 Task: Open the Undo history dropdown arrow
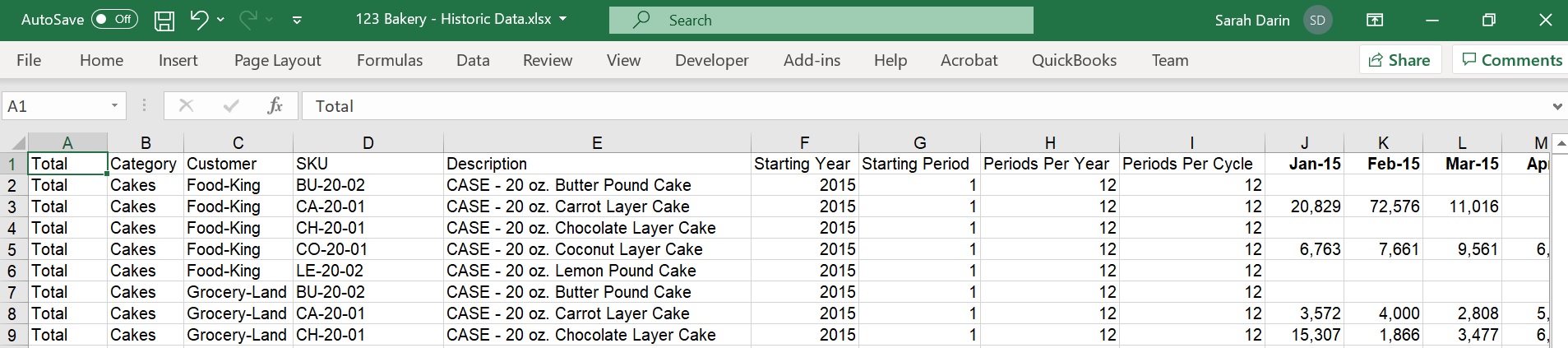220,20
